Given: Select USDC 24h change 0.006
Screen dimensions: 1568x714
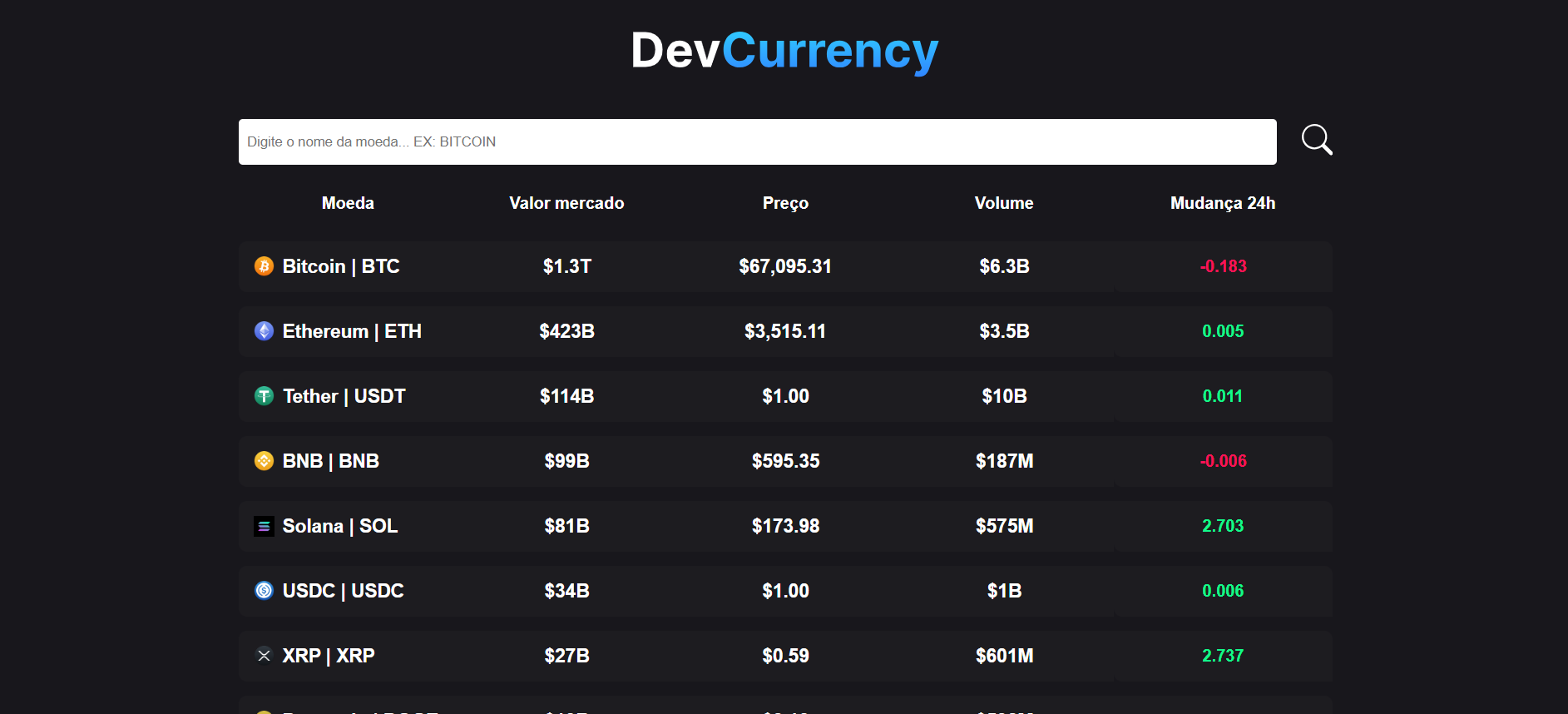Looking at the screenshot, I should point(1223,591).
